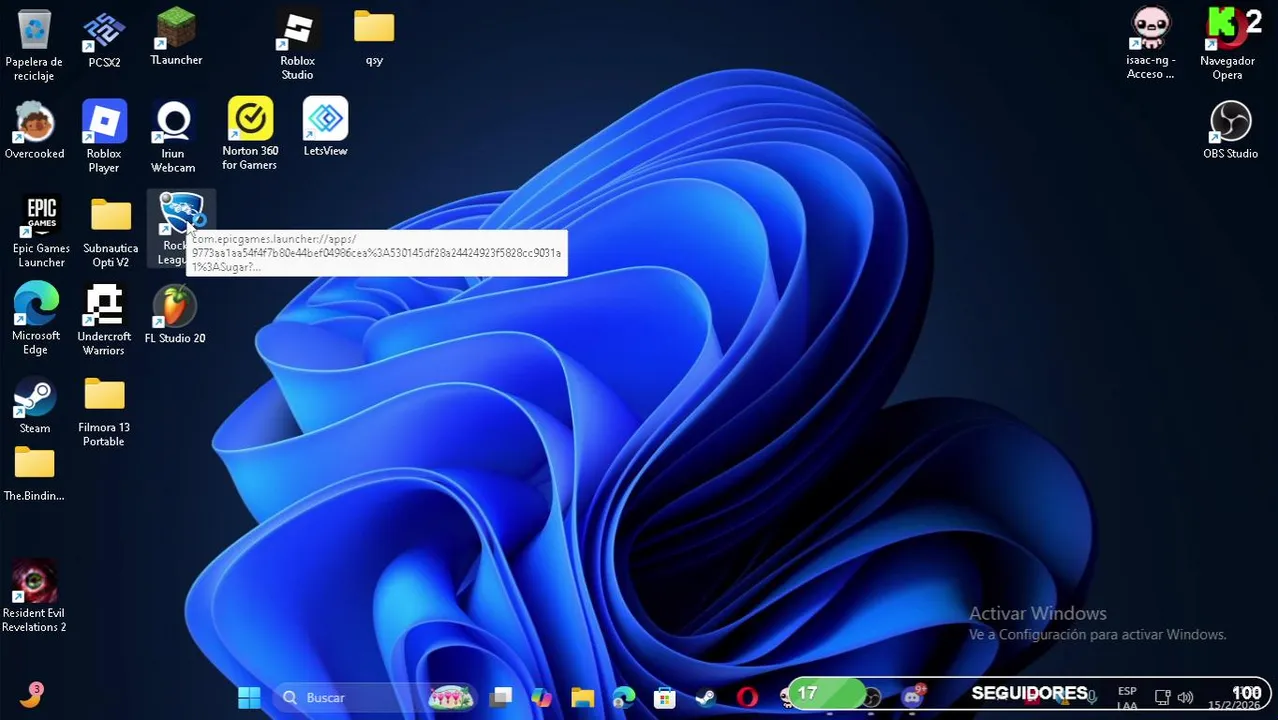1278x720 pixels.
Task: Select the Iriun Webcam shortcut
Action: [x=173, y=136]
